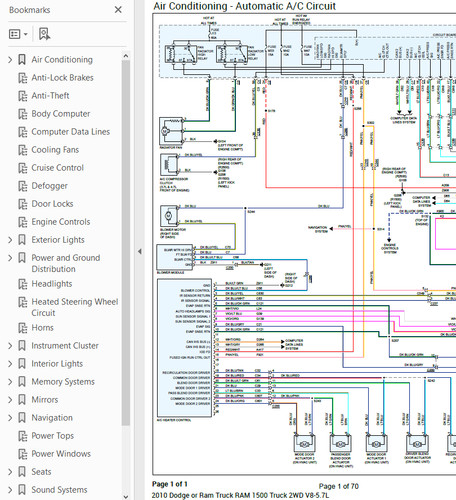
Task: Click the find current bookmark icon
Action: pos(44,34)
